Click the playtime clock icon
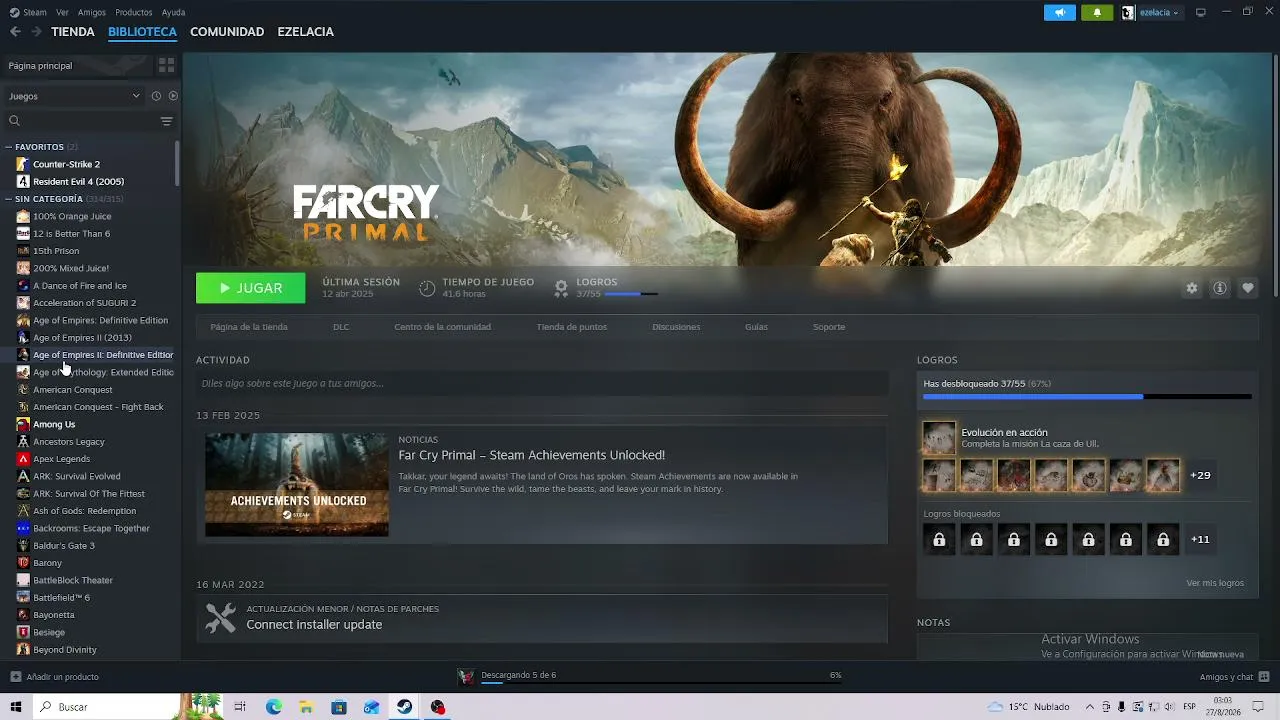Image resolution: width=1280 pixels, height=720 pixels. (427, 288)
